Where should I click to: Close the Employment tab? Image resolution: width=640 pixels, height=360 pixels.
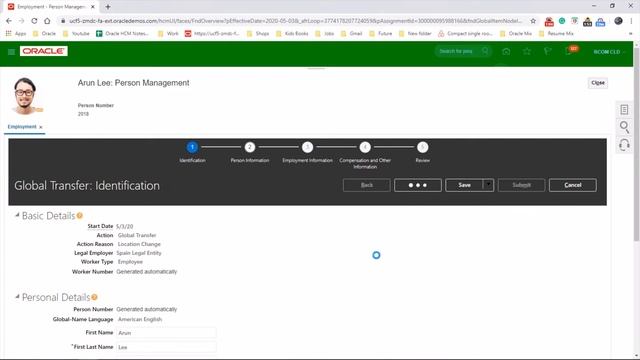(x=41, y=127)
